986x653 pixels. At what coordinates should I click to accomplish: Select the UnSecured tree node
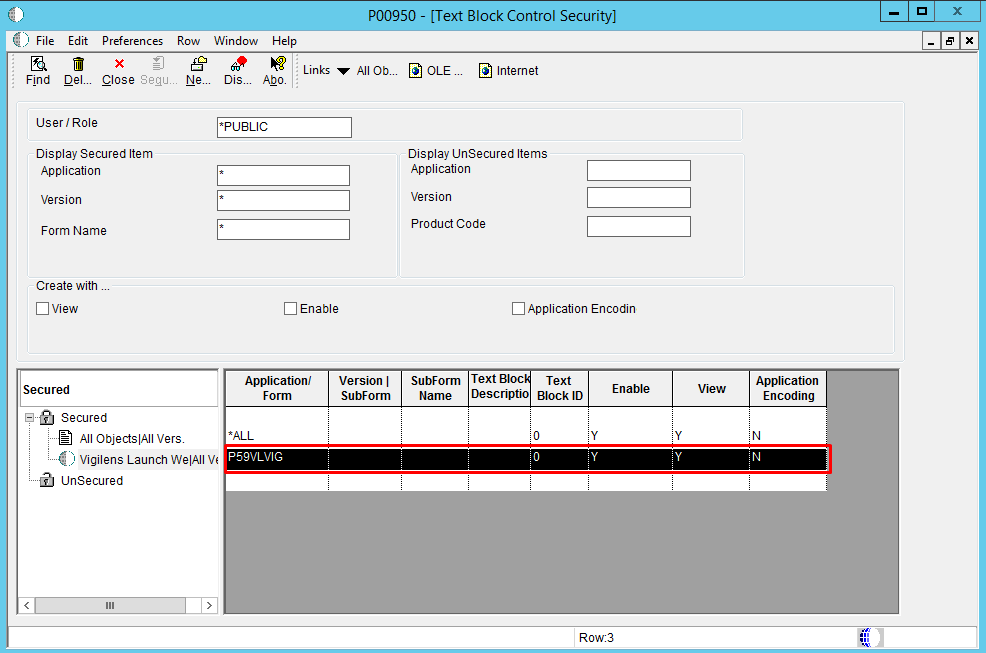click(x=91, y=481)
